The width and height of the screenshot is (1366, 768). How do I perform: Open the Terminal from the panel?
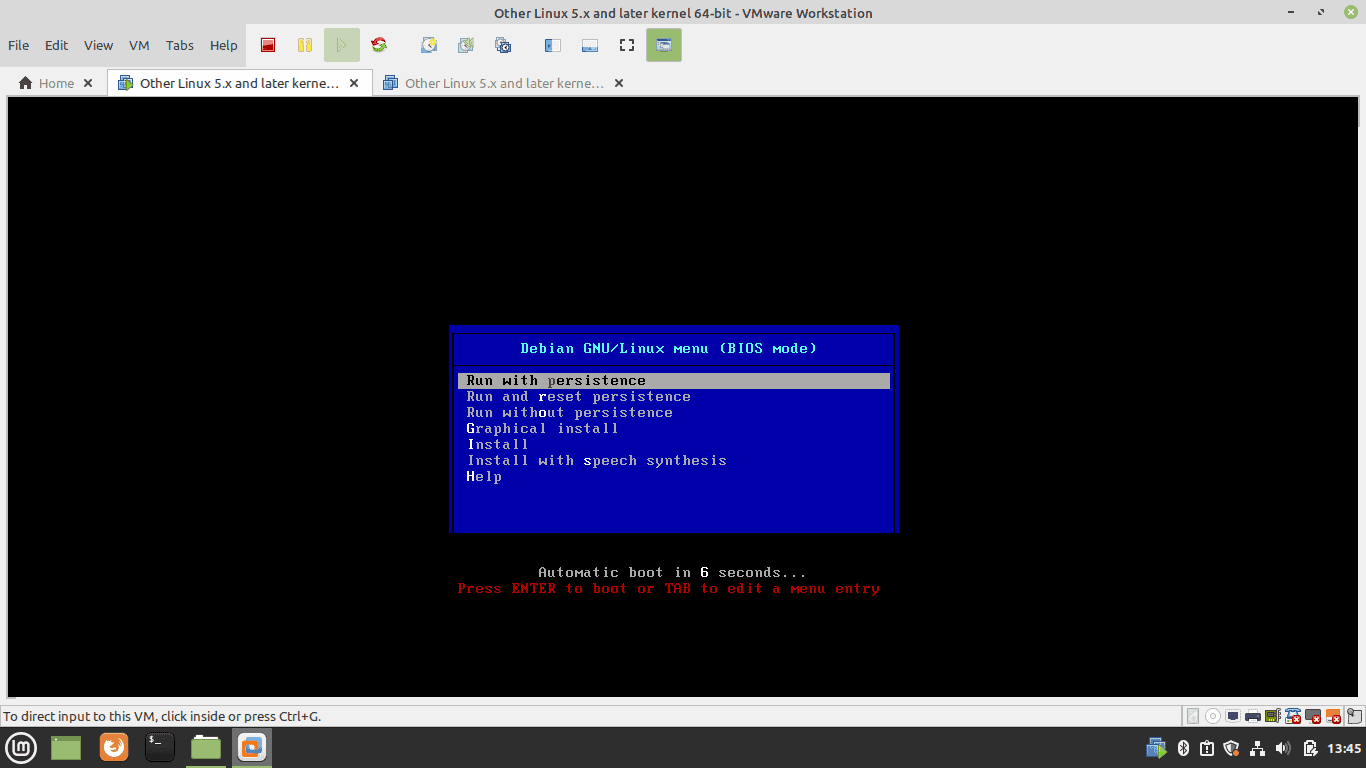(x=160, y=747)
